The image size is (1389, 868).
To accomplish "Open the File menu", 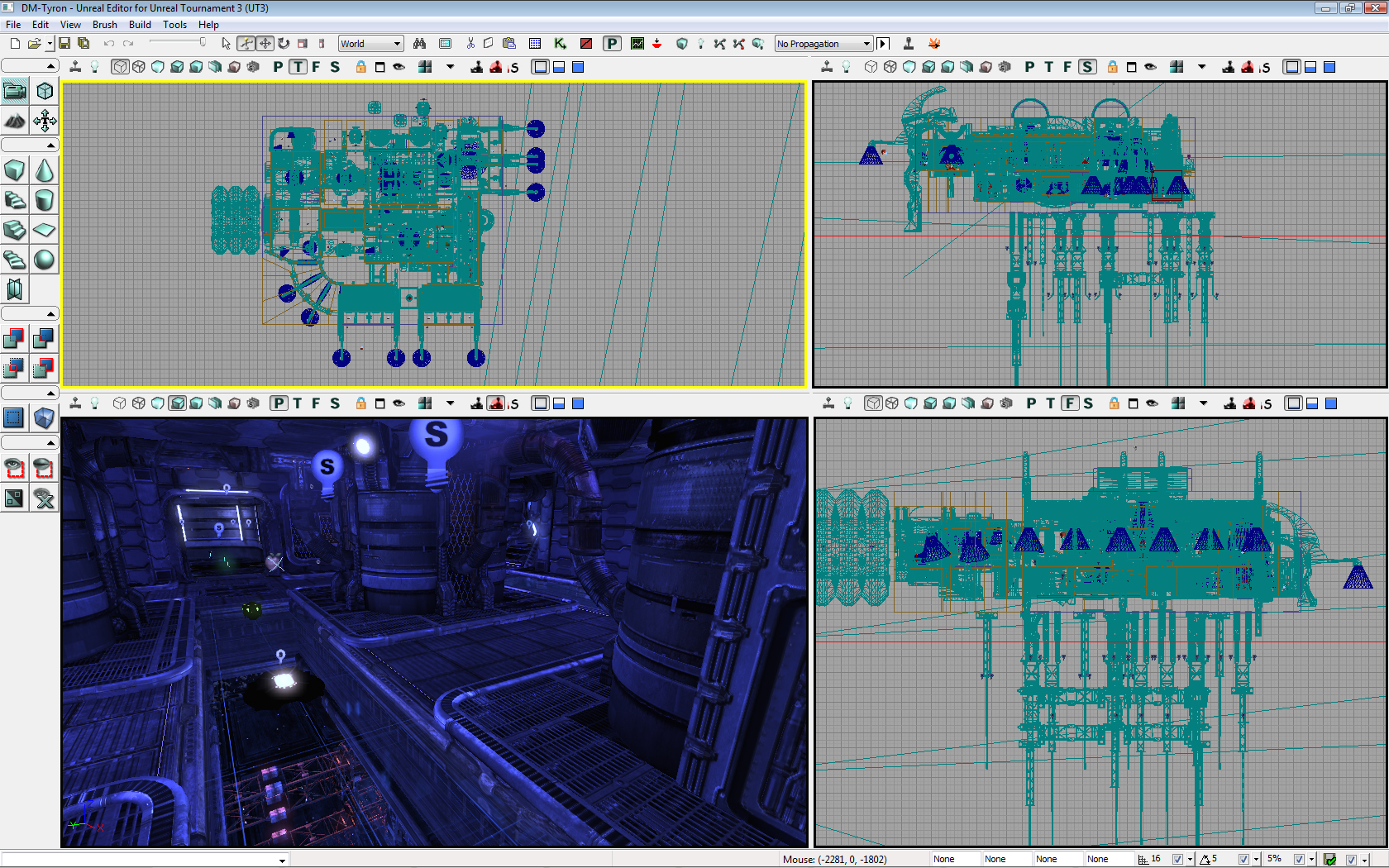I will pyautogui.click(x=13, y=24).
